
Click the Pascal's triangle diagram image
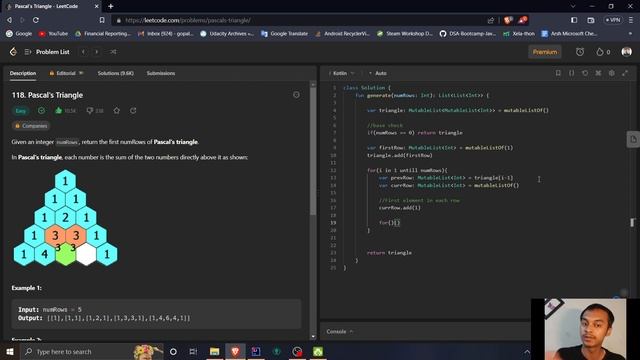(x=65, y=218)
